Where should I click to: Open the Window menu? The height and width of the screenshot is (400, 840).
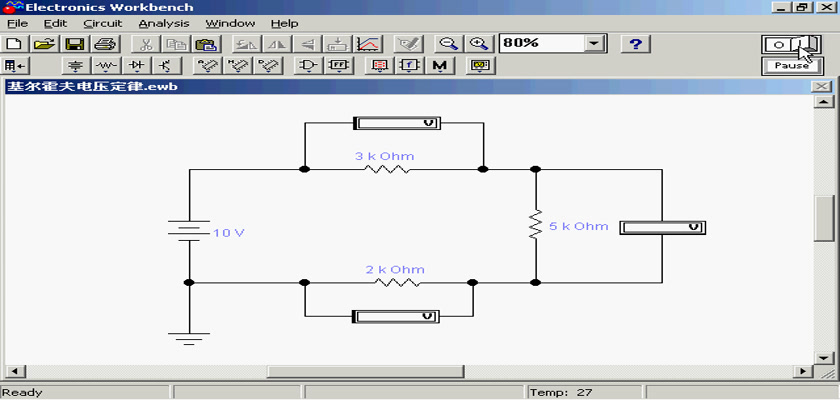click(230, 24)
